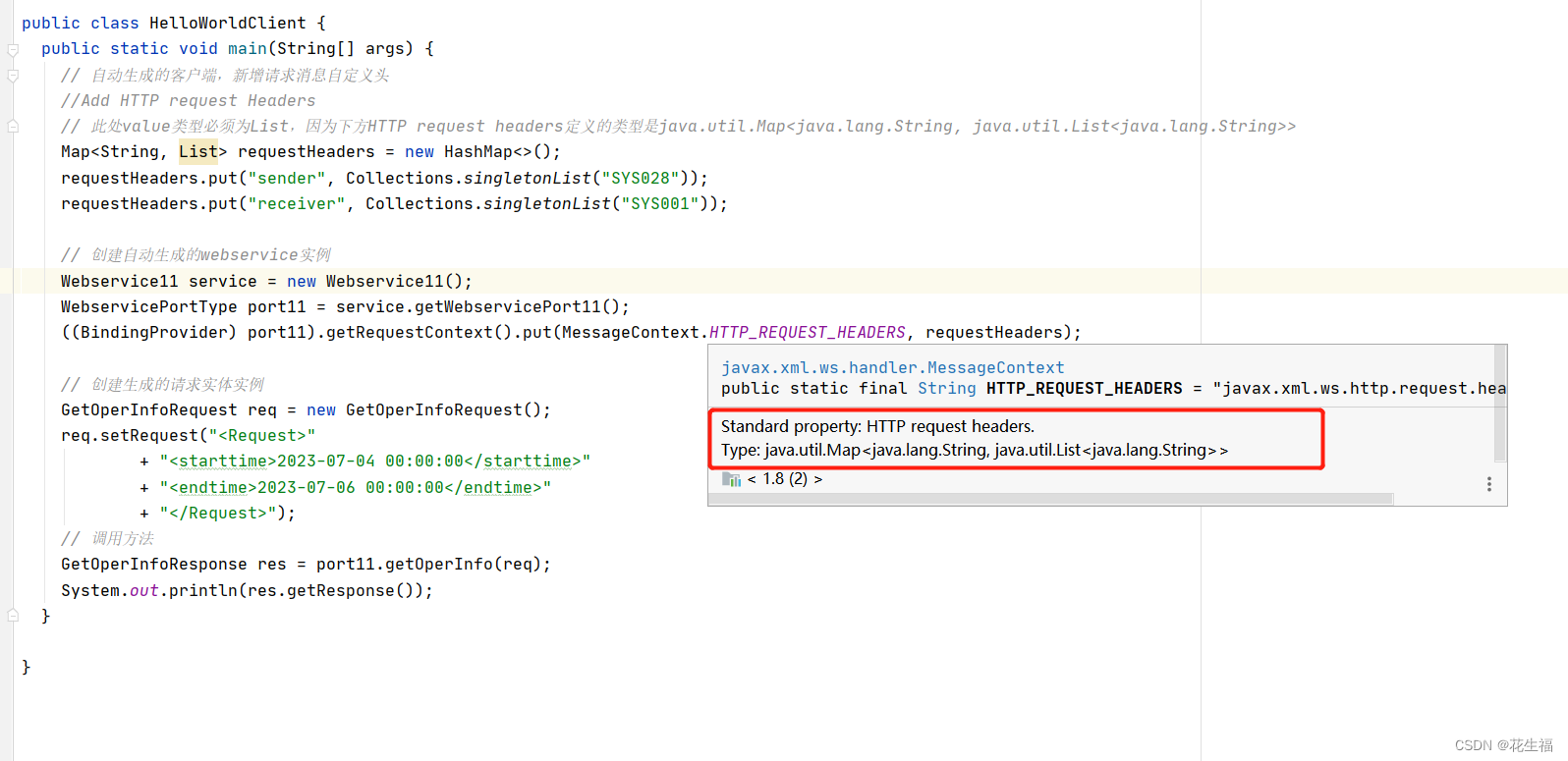Click the endtime 2023-07-06 string line
The width and height of the screenshot is (1568, 761).
pos(356,487)
